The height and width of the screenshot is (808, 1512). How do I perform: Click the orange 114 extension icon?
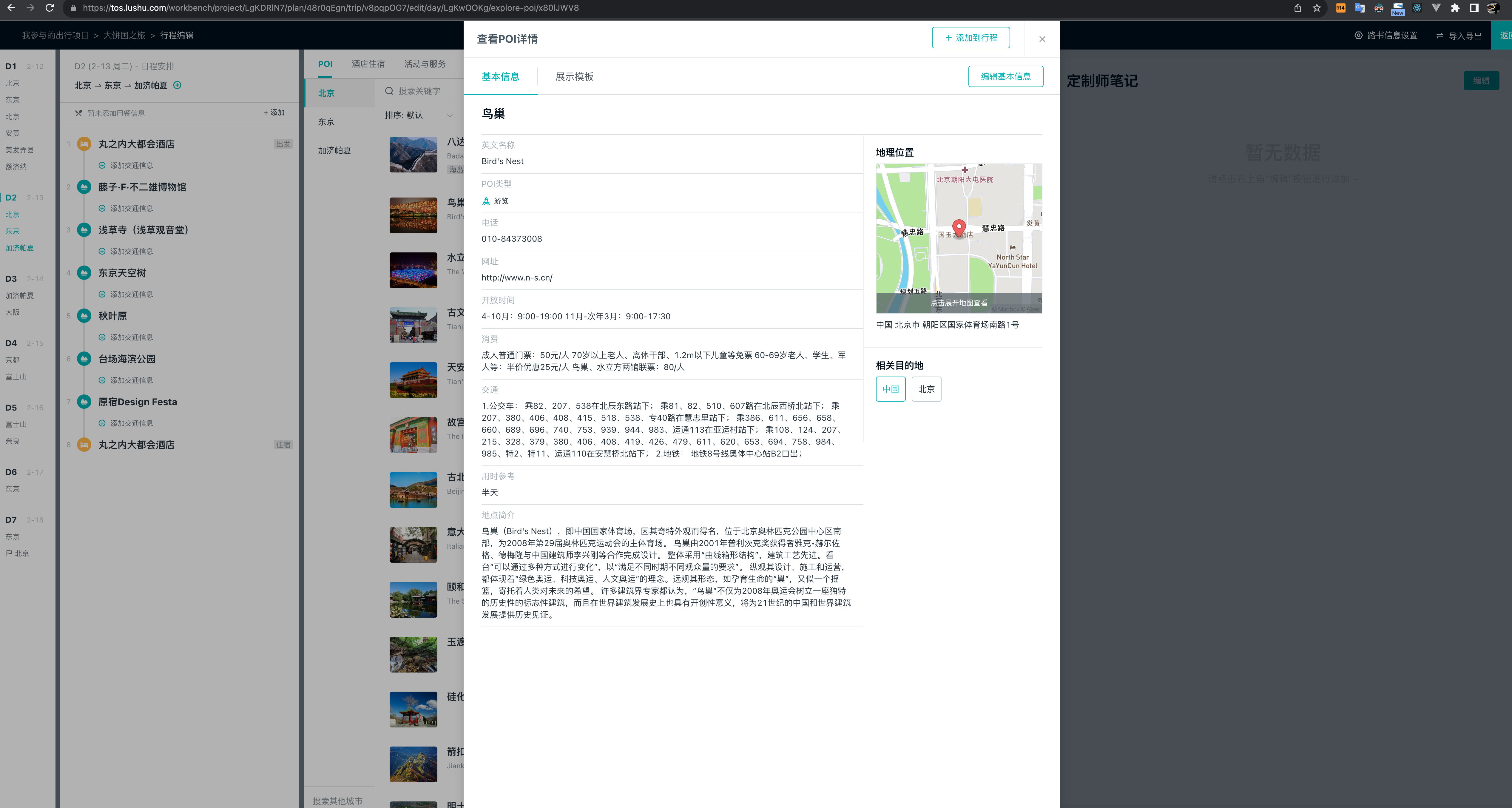[x=1341, y=8]
